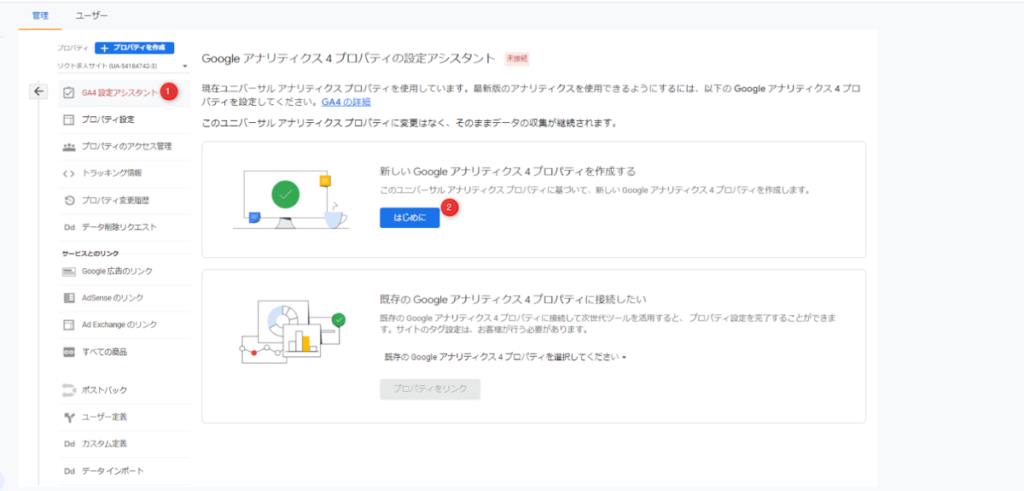Click the GA4 setup assistant checkbox icon

coord(69,93)
